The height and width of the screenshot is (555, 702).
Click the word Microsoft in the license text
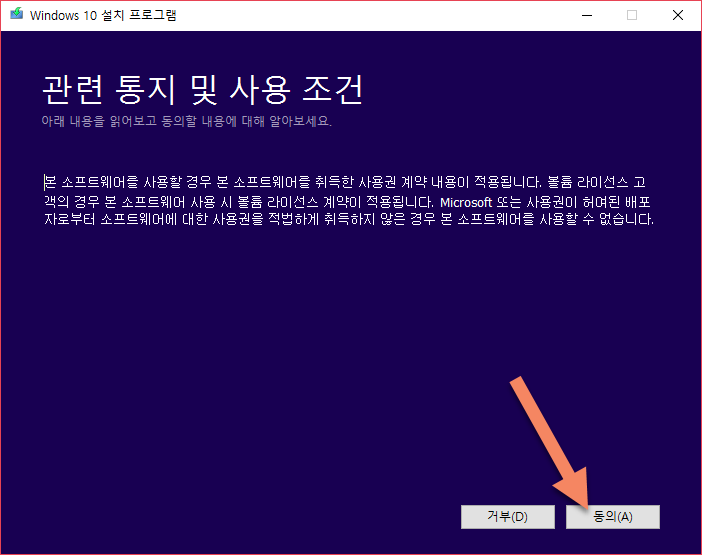tap(466, 203)
